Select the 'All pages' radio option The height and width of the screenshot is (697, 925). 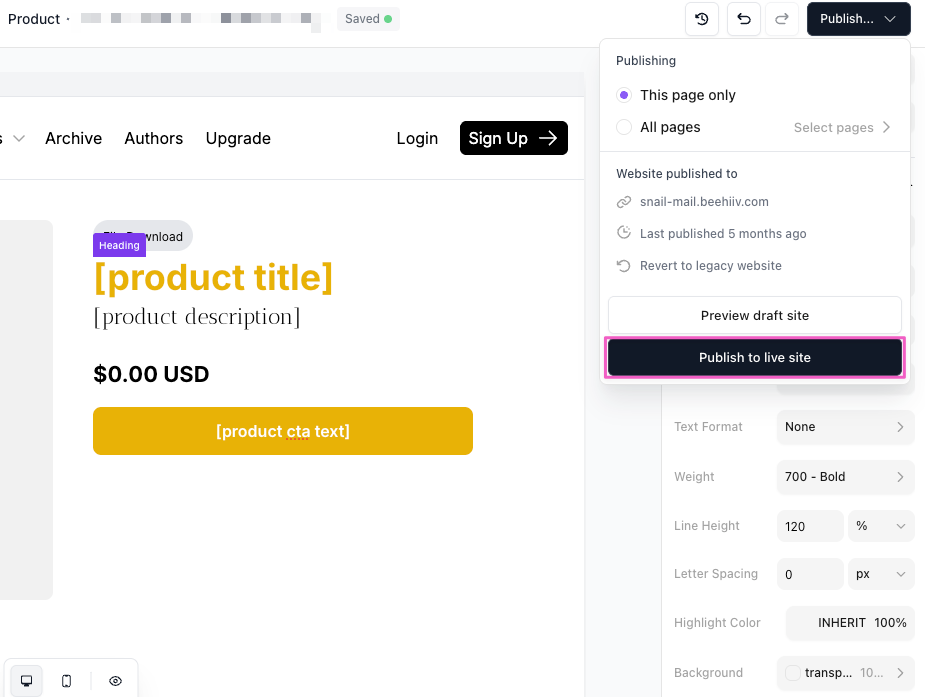coord(624,127)
